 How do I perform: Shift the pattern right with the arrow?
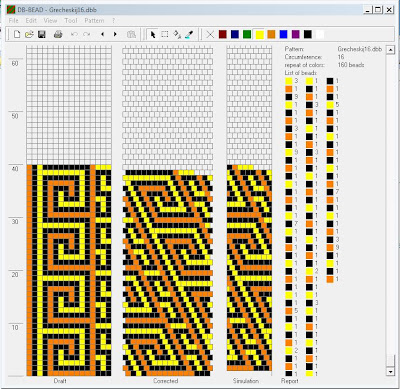115,34
